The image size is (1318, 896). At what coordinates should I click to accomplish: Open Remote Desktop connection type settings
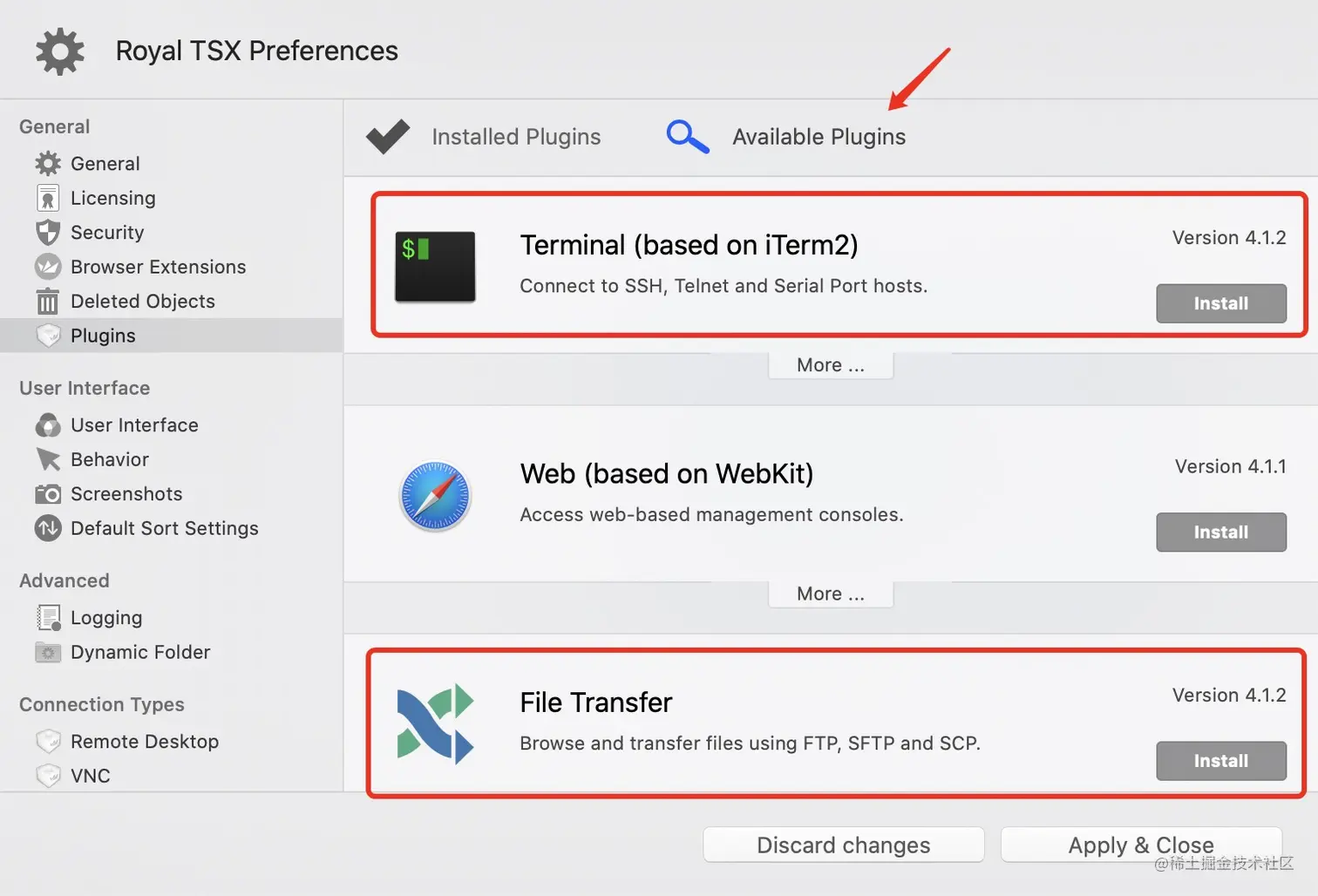(144, 742)
